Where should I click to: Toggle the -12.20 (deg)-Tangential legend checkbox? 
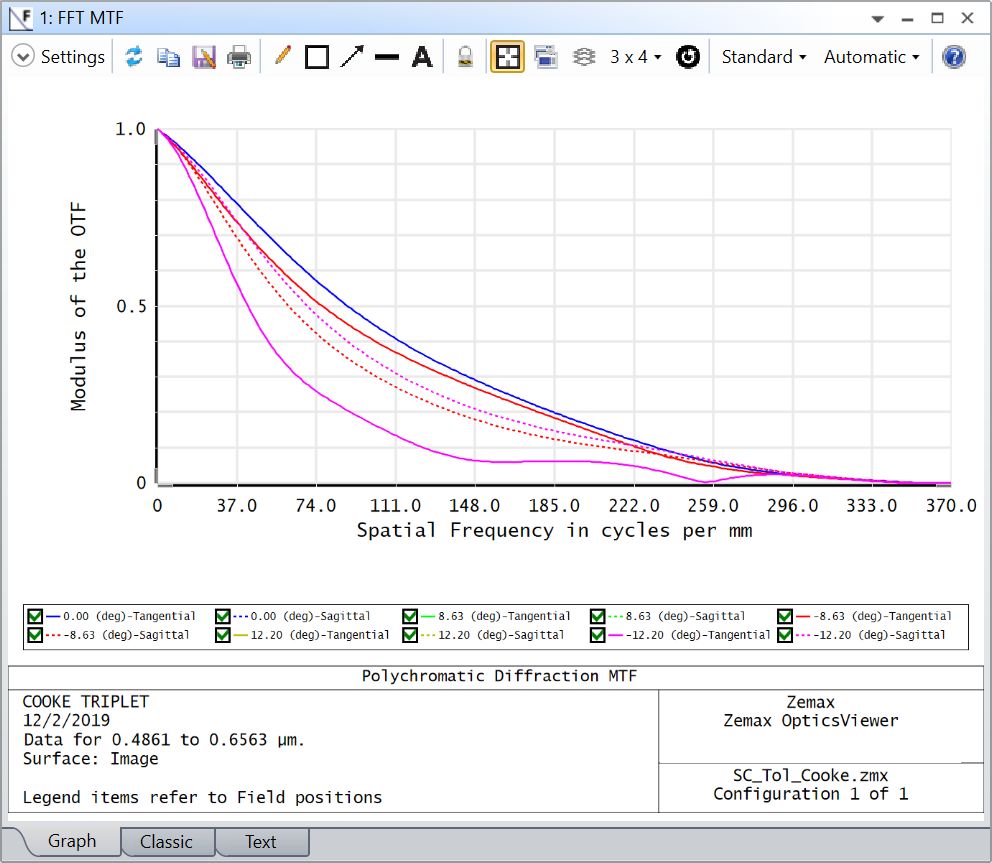click(597, 634)
